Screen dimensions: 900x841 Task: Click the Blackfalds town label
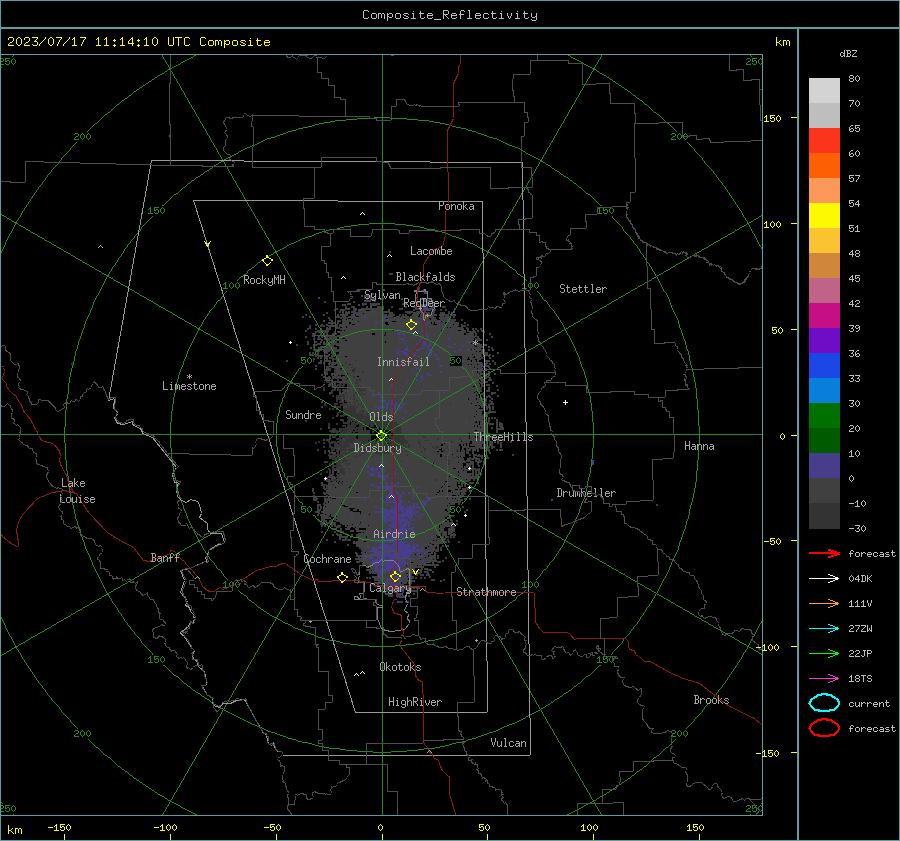(x=425, y=277)
